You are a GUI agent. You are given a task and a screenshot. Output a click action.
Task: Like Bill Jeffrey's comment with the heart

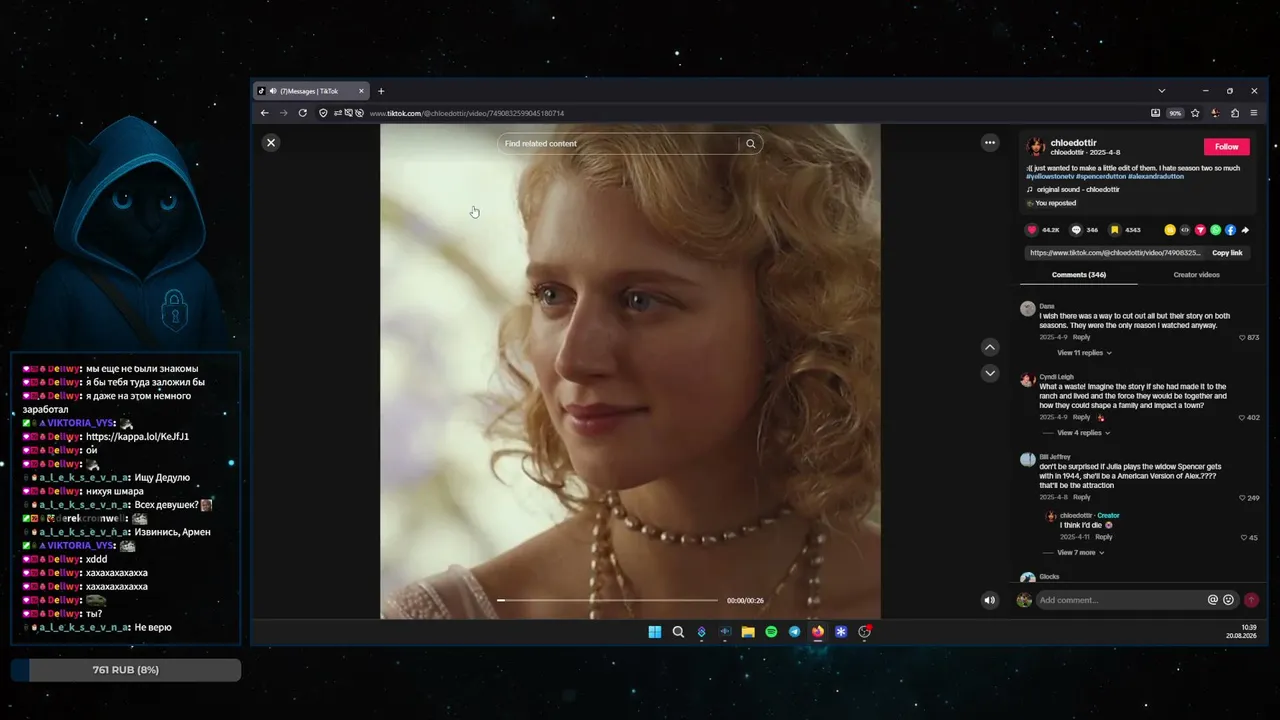[x=1243, y=498]
